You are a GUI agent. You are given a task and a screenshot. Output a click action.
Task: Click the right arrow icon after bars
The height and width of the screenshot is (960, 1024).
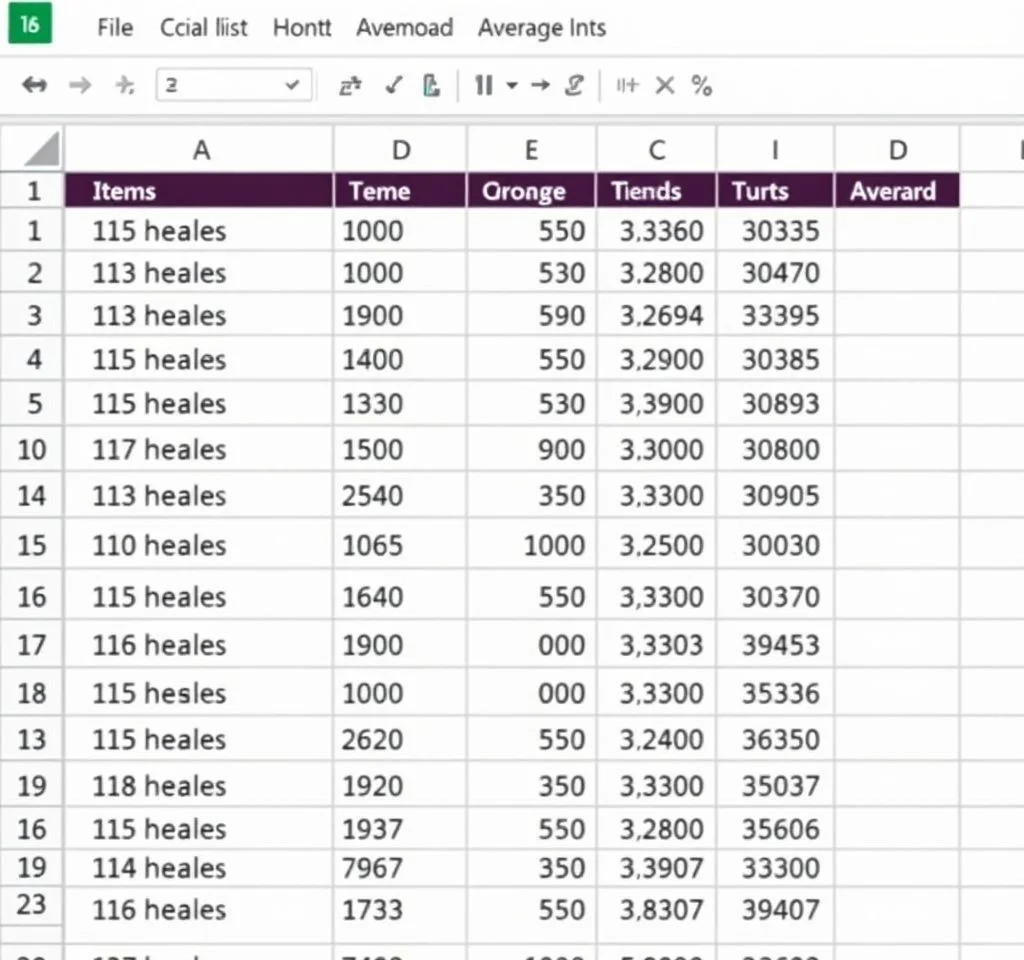(x=539, y=85)
